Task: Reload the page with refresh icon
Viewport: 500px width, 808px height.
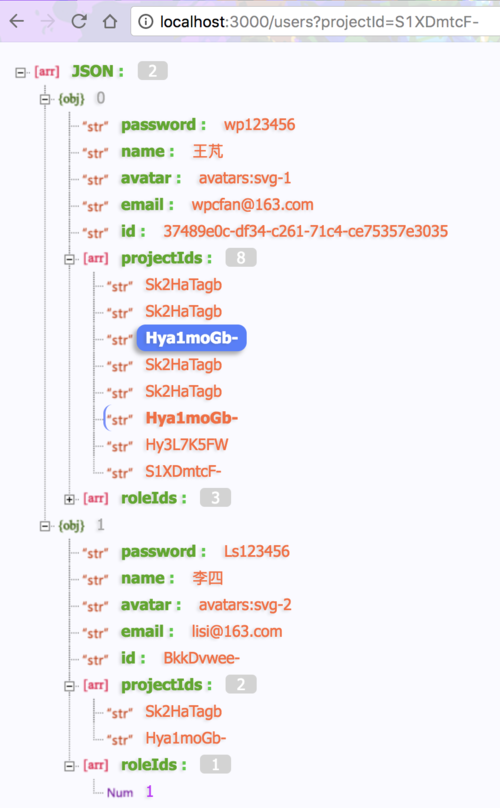Action: pyautogui.click(x=79, y=21)
